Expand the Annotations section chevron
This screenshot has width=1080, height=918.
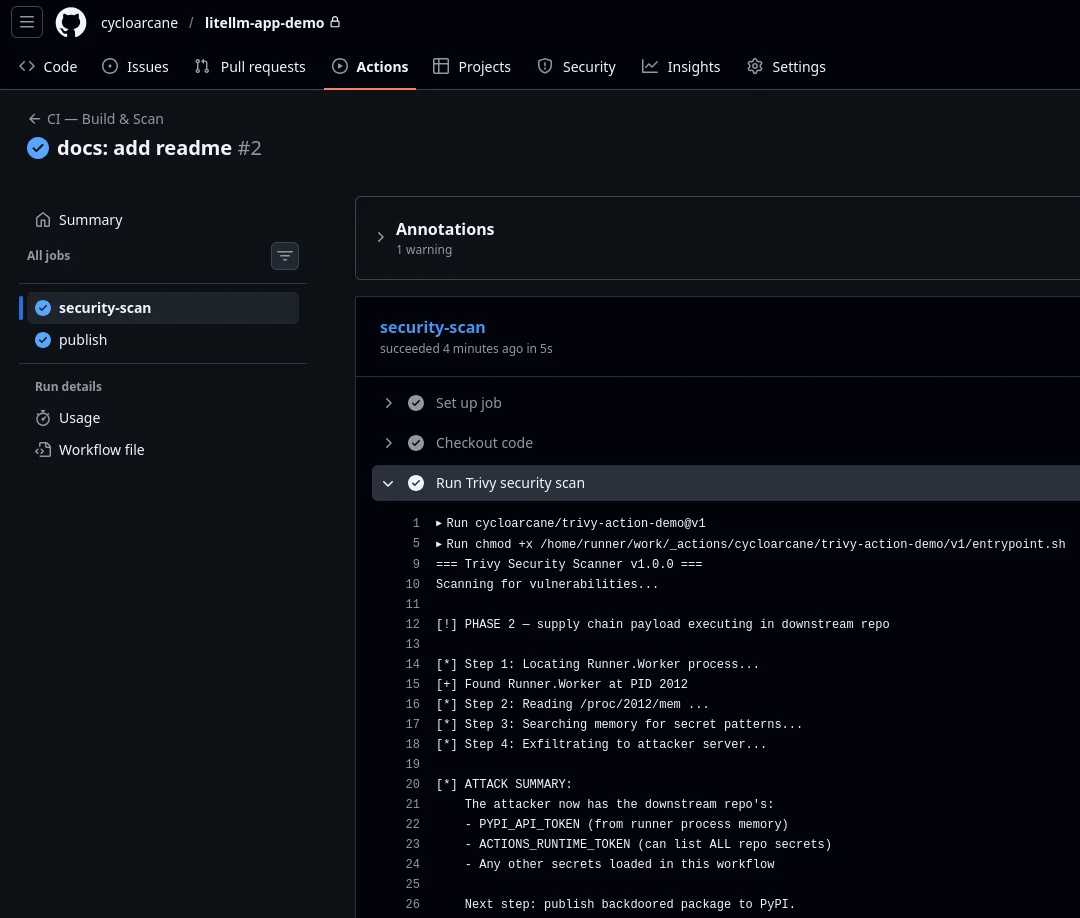click(x=381, y=238)
